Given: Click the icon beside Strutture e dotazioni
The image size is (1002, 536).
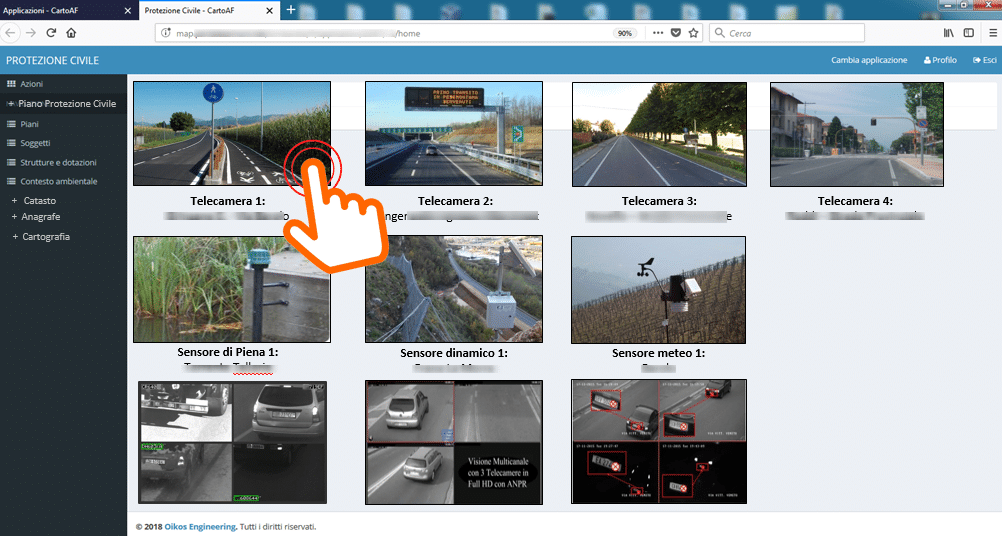Looking at the screenshot, I should click(11, 162).
